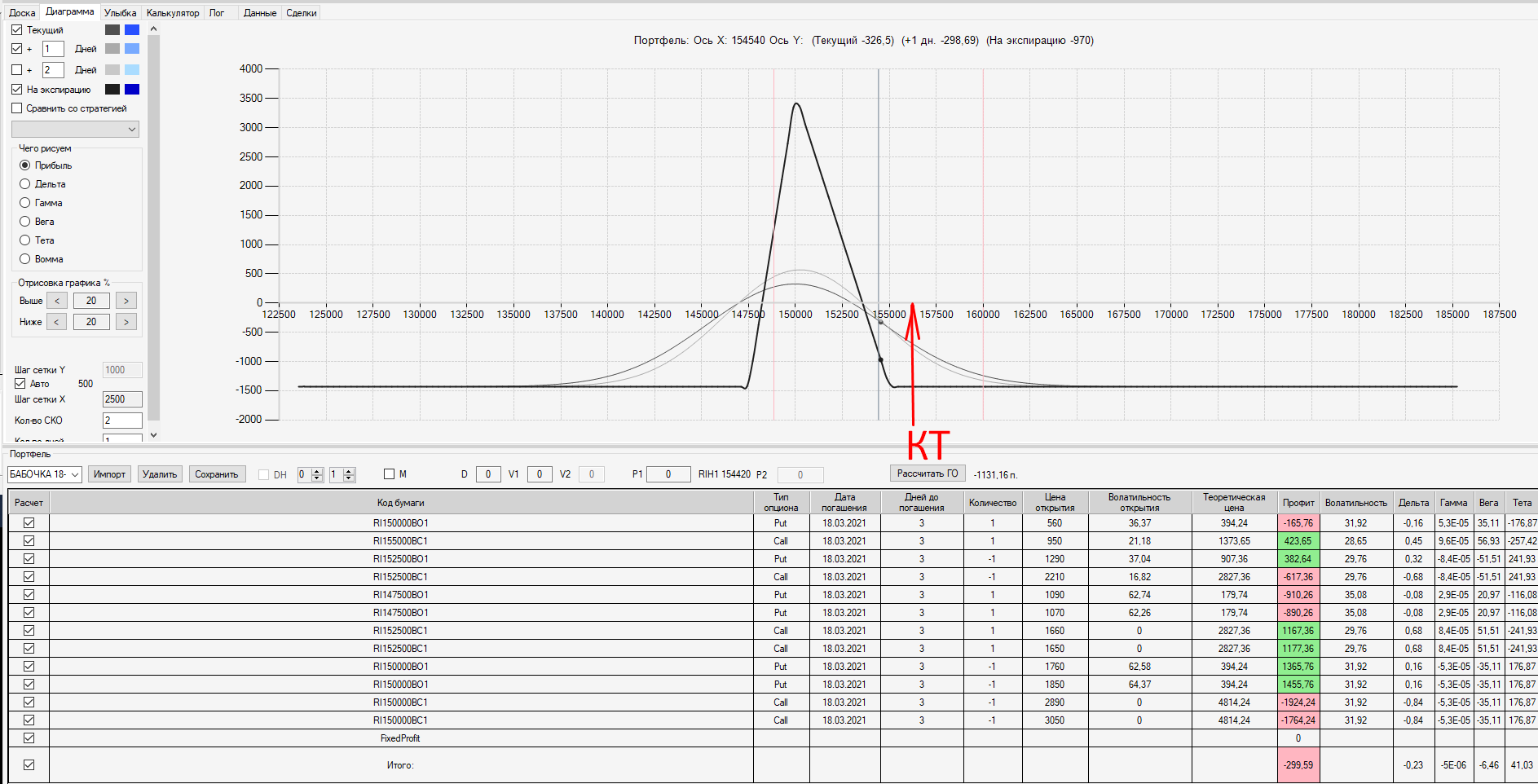Click the Дней до погашения header
This screenshot has width=1538, height=784.
922,503
